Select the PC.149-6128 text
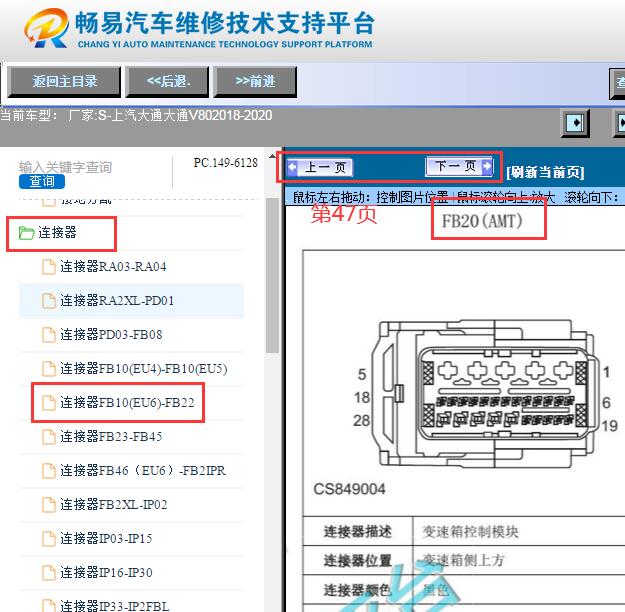 pyautogui.click(x=226, y=163)
